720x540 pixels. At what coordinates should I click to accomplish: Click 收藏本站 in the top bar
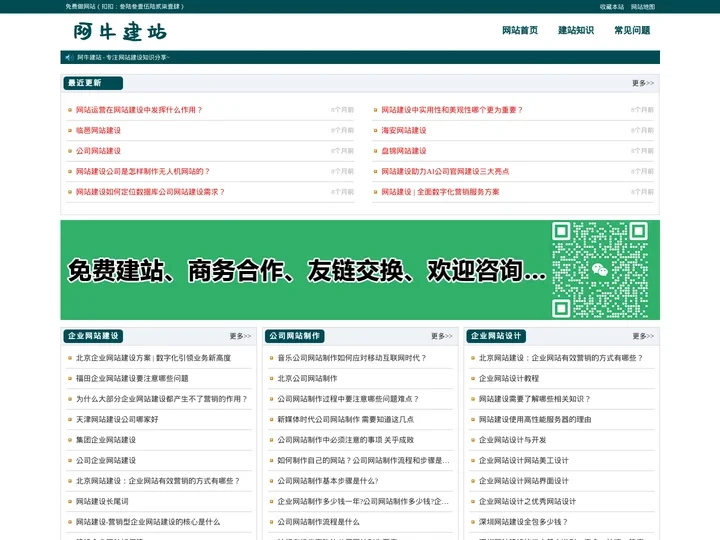(x=612, y=7)
